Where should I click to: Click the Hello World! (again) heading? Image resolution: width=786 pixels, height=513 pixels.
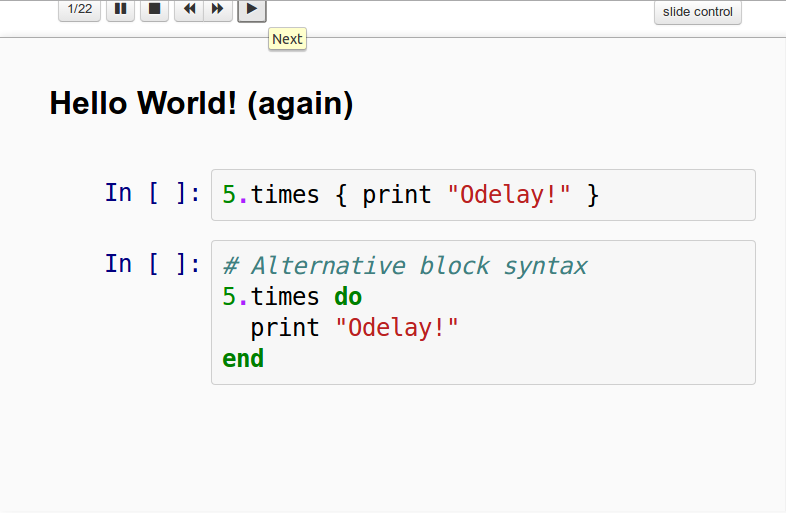[x=201, y=103]
